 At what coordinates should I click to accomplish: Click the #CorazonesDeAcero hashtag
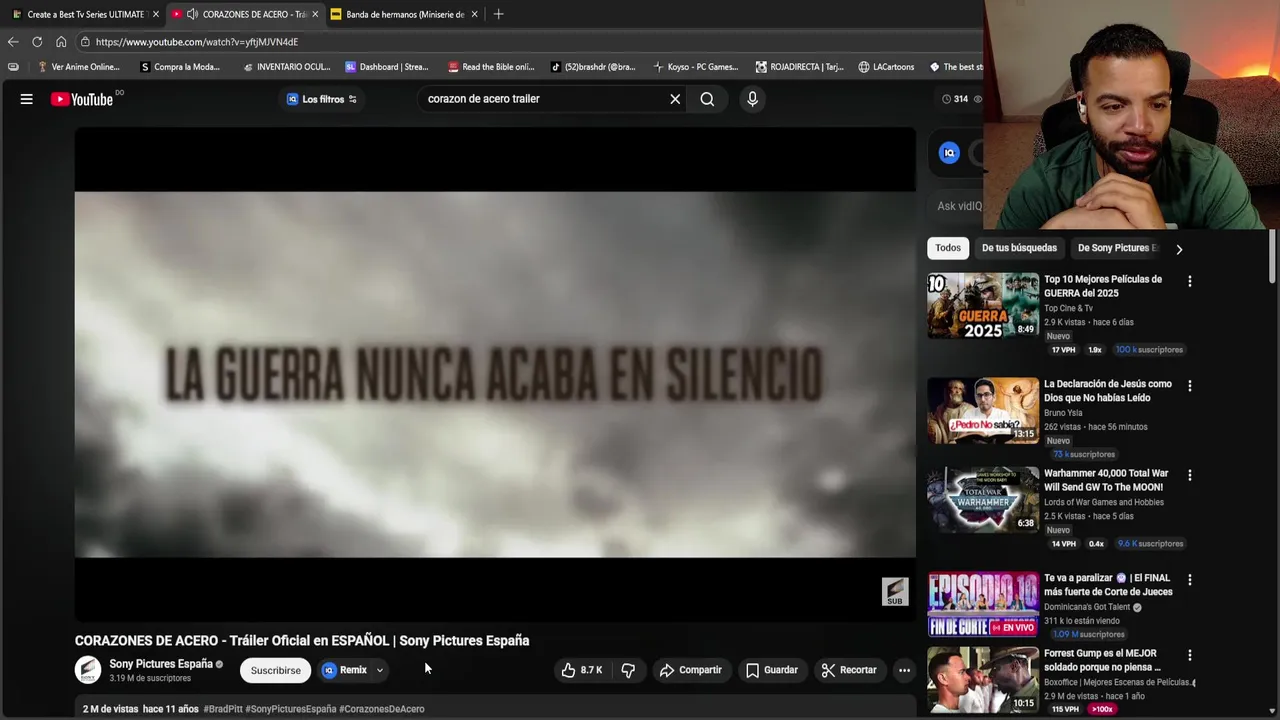382,709
